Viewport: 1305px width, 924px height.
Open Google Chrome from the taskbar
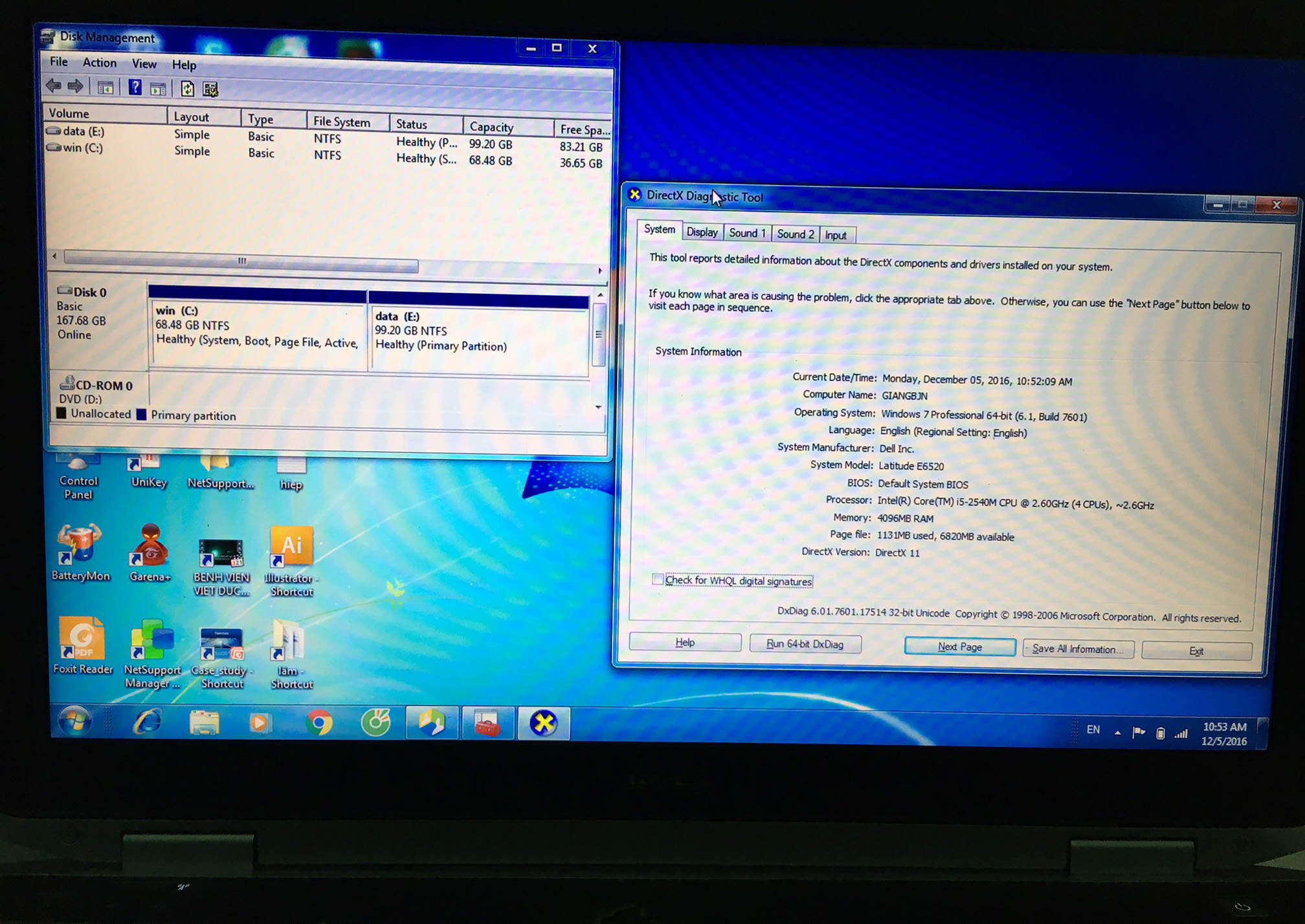click(x=319, y=722)
